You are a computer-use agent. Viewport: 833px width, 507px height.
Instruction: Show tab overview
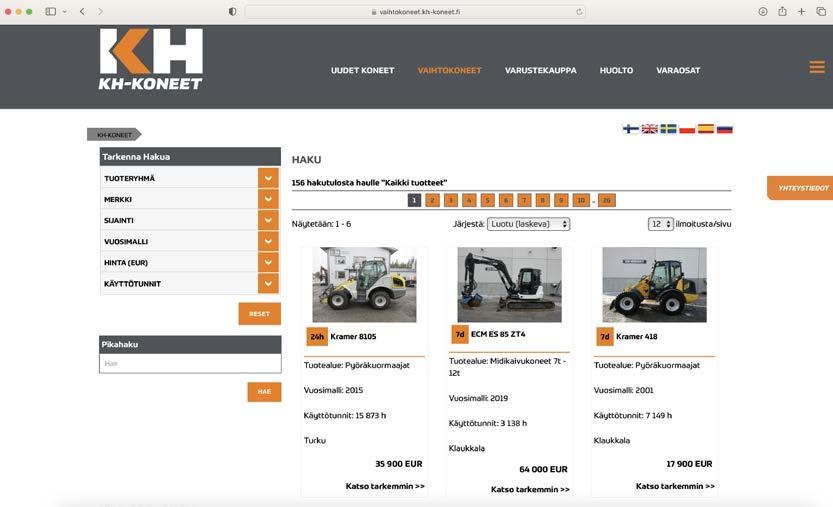click(821, 11)
